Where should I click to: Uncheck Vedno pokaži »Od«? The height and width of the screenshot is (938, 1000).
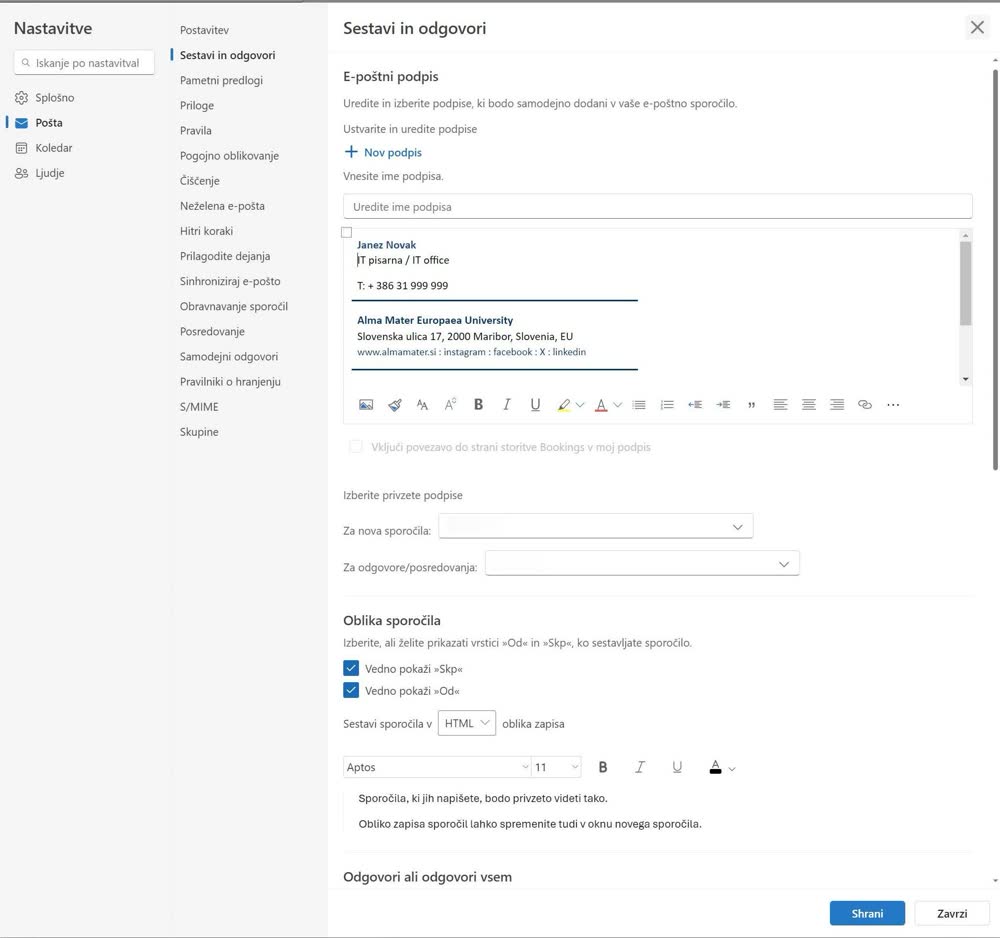351,690
